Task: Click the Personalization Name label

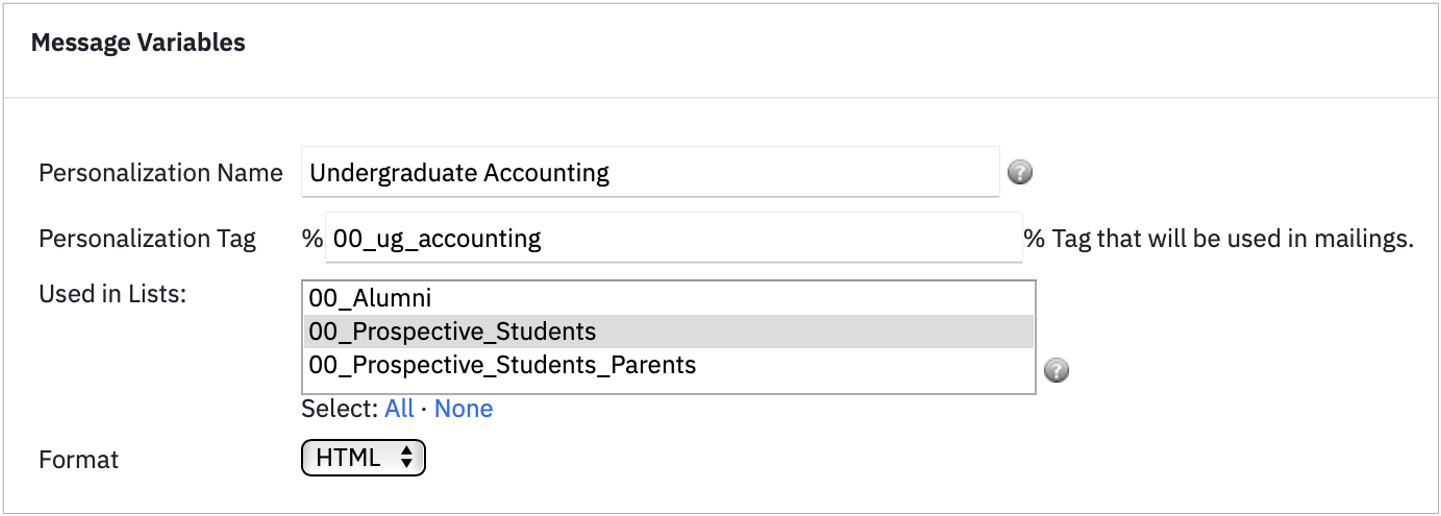Action: (161, 173)
